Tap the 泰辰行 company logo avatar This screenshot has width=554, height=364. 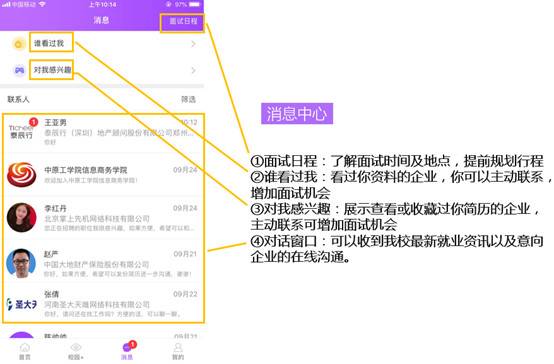point(21,132)
